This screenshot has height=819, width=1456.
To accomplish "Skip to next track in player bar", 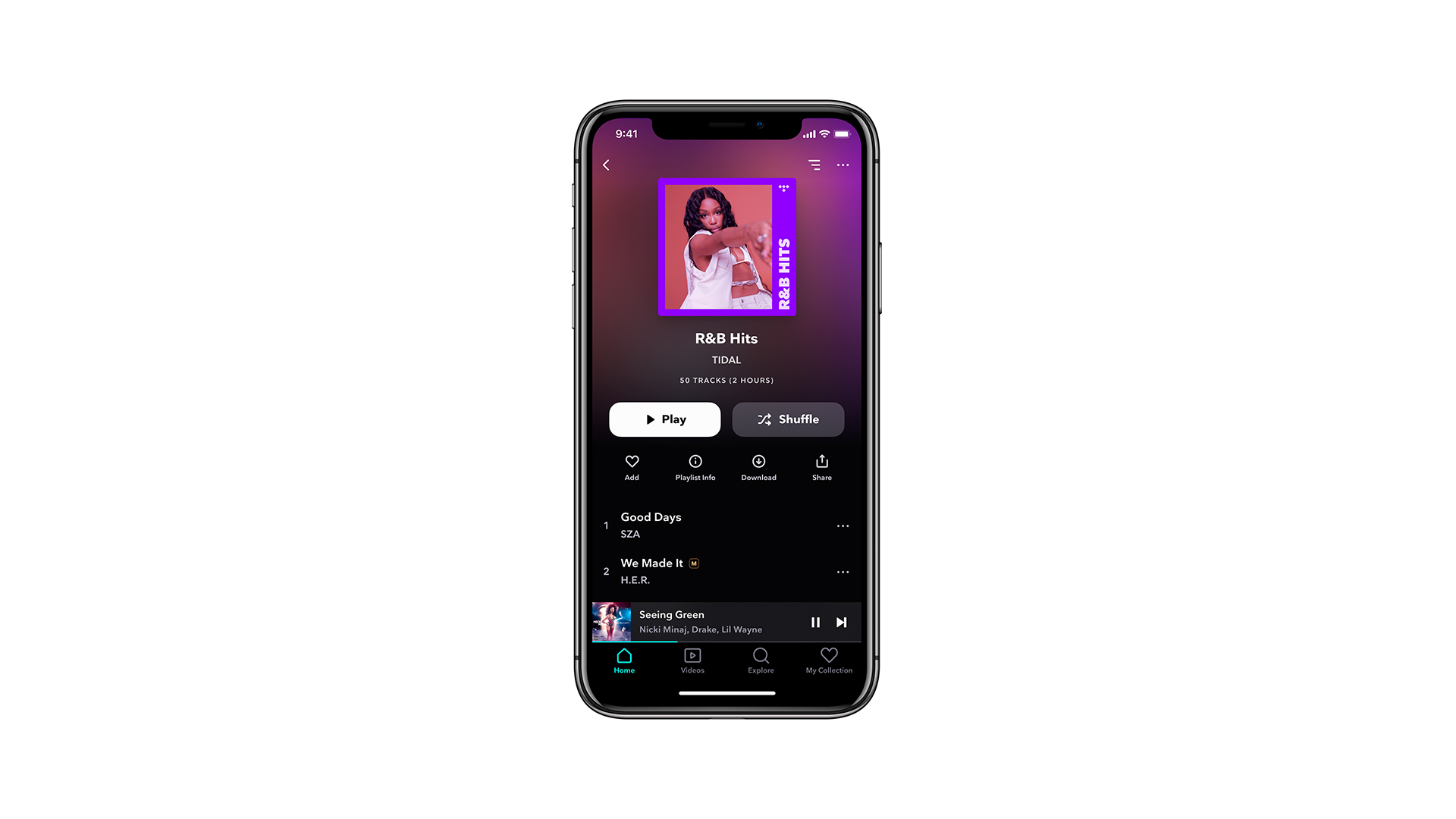I will (x=841, y=621).
